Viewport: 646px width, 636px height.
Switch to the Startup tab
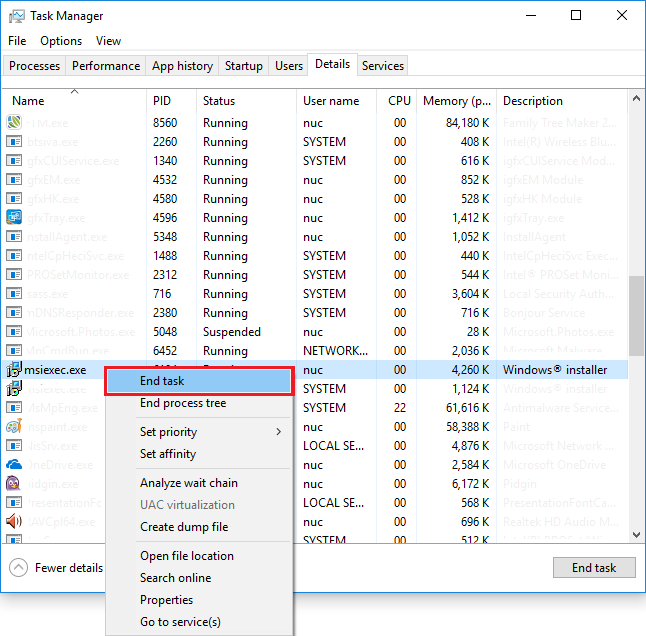(243, 66)
